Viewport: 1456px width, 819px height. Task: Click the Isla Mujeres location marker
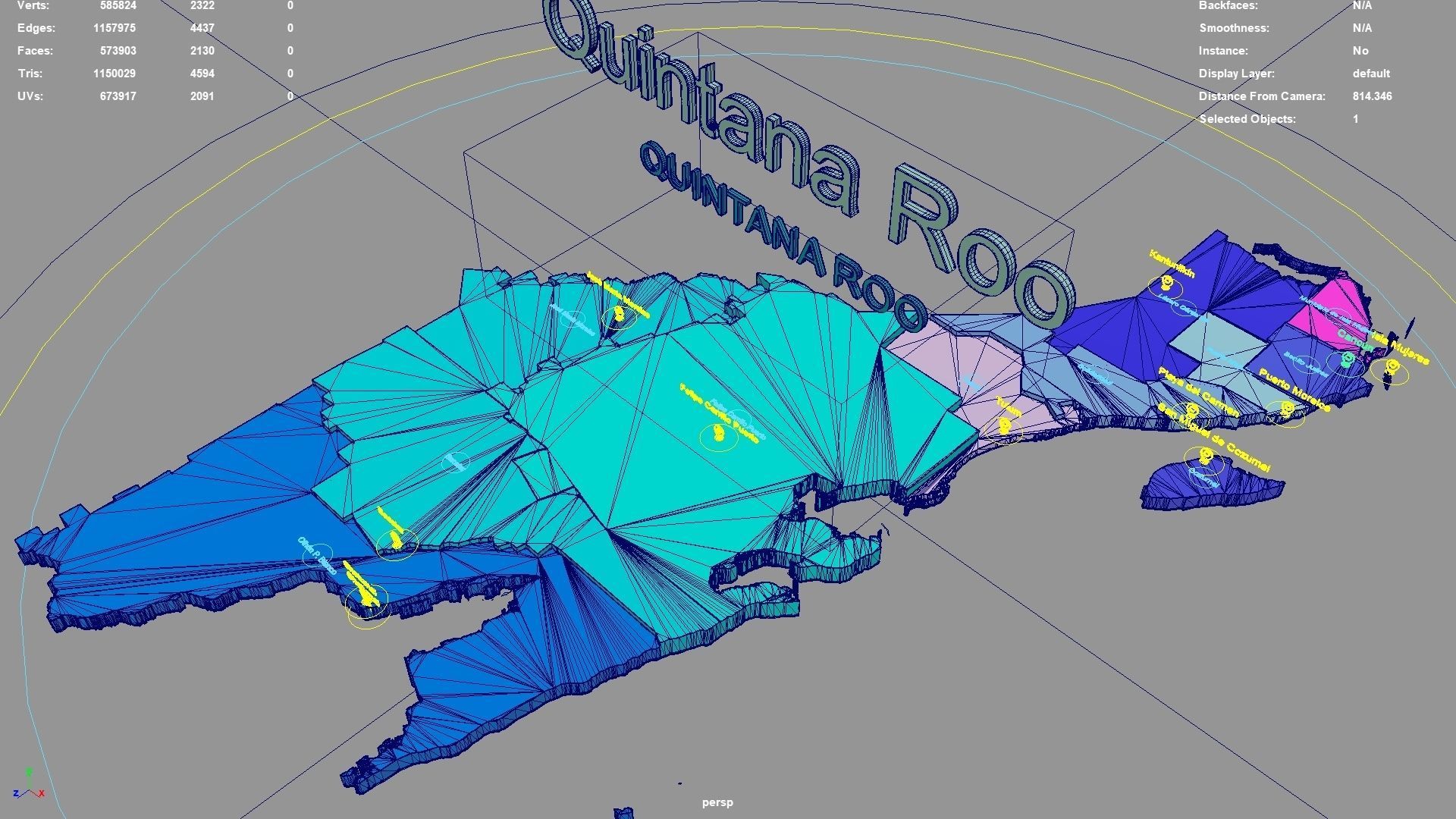point(1392,365)
